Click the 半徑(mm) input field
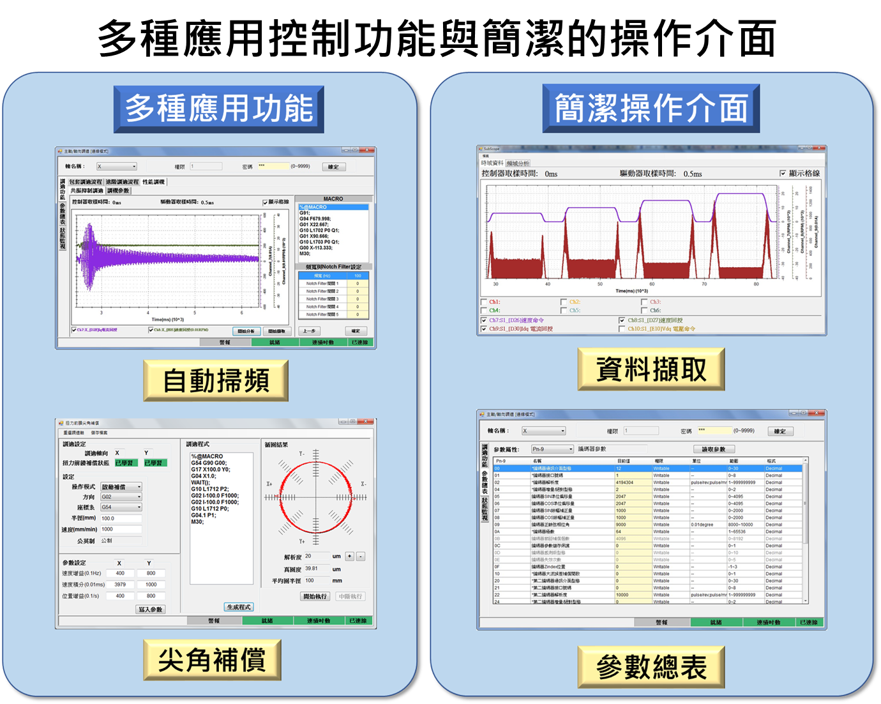 coord(120,518)
